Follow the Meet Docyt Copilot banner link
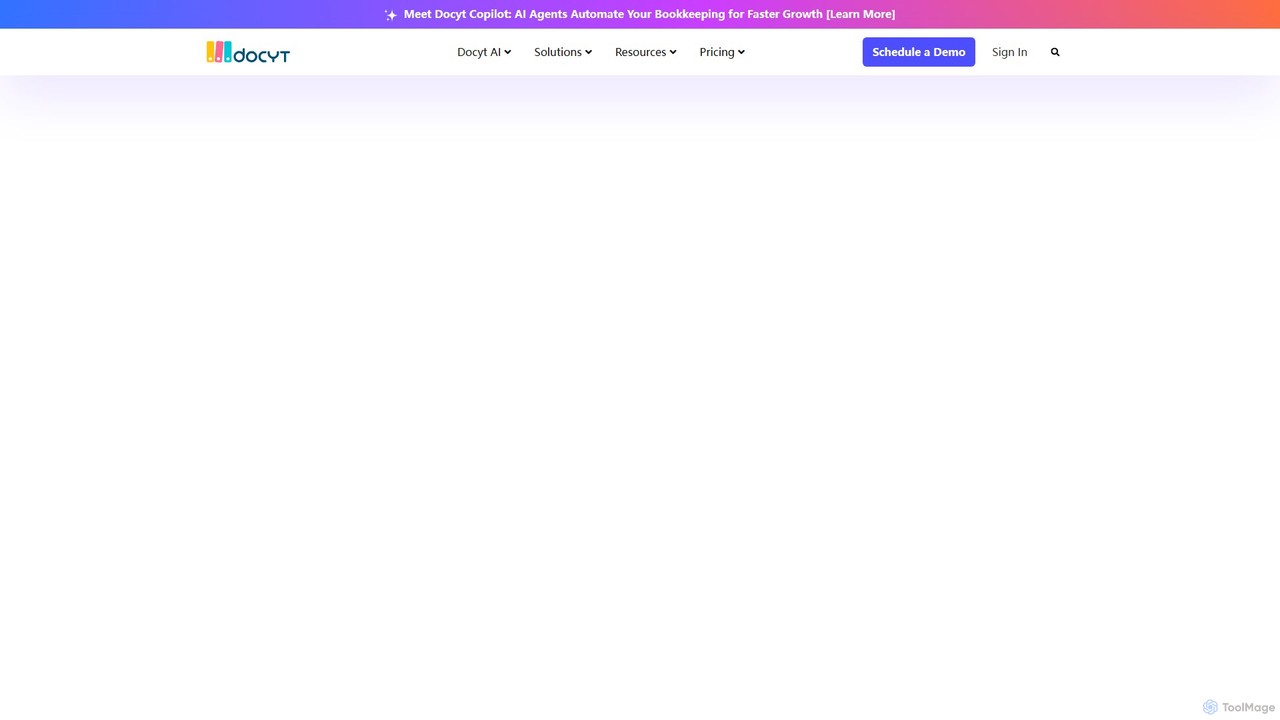1280x720 pixels. coord(649,14)
